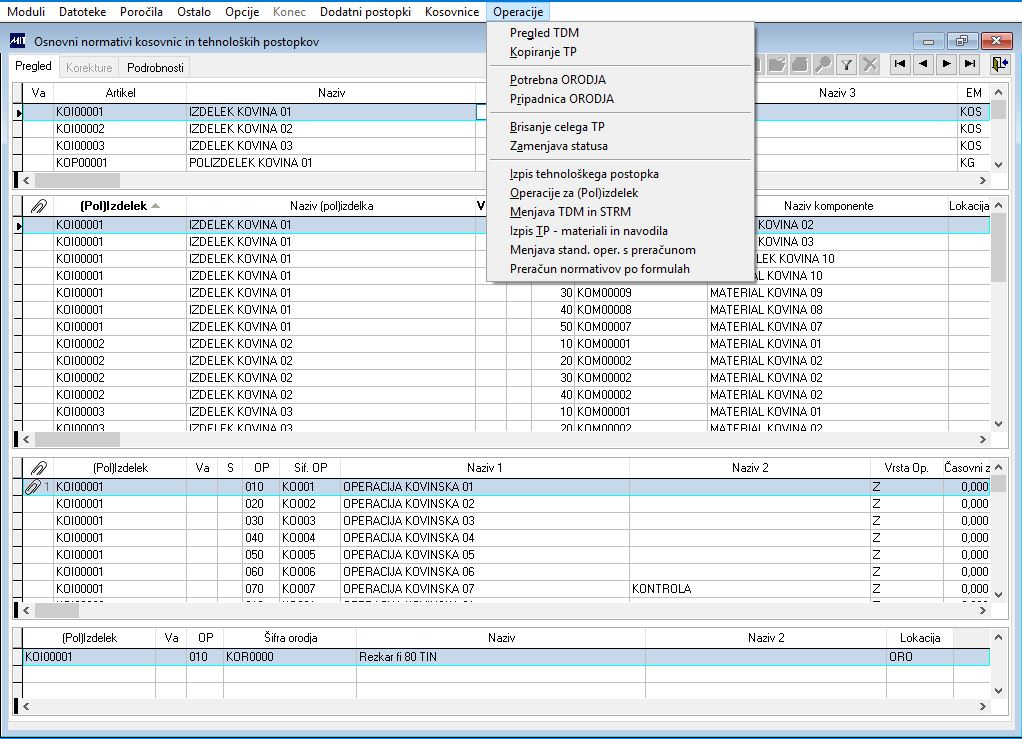Open the Kosovnice menu
The width and height of the screenshot is (1022, 739).
click(x=452, y=12)
